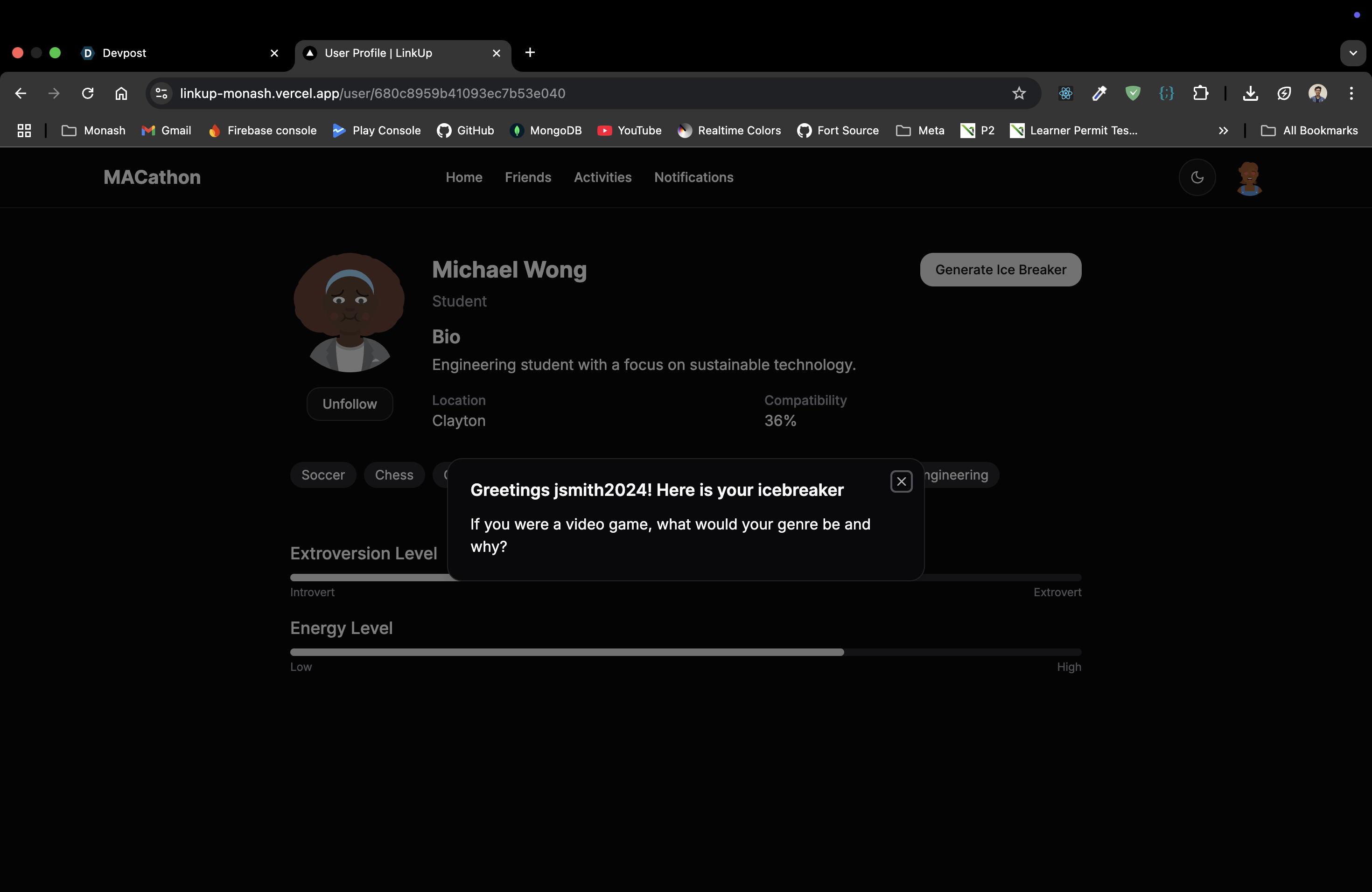Screen dimensions: 1372x892
Task: Click the Energy Level progress bar
Action: coord(685,652)
